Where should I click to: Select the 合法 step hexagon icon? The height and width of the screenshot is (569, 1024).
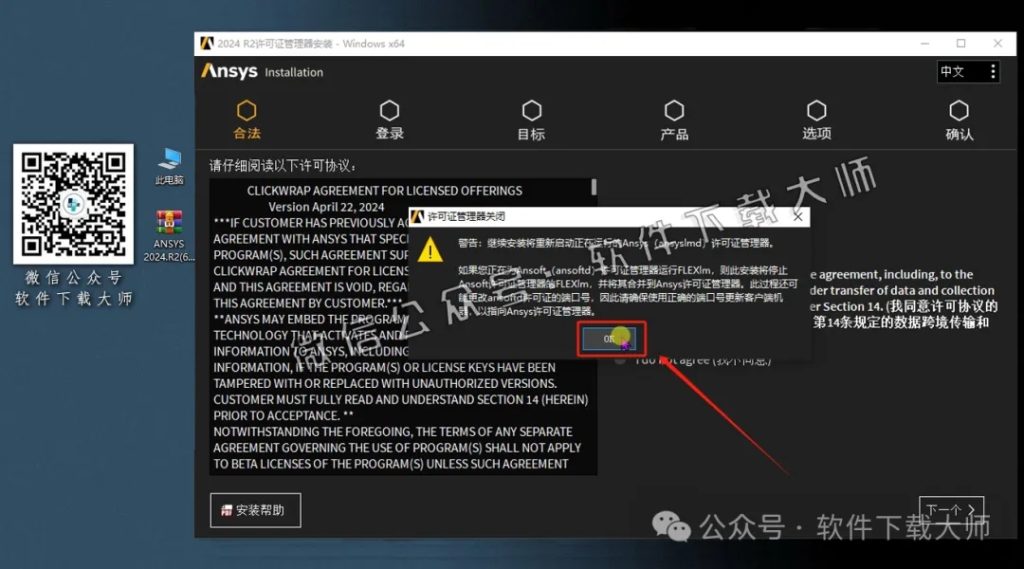247,110
